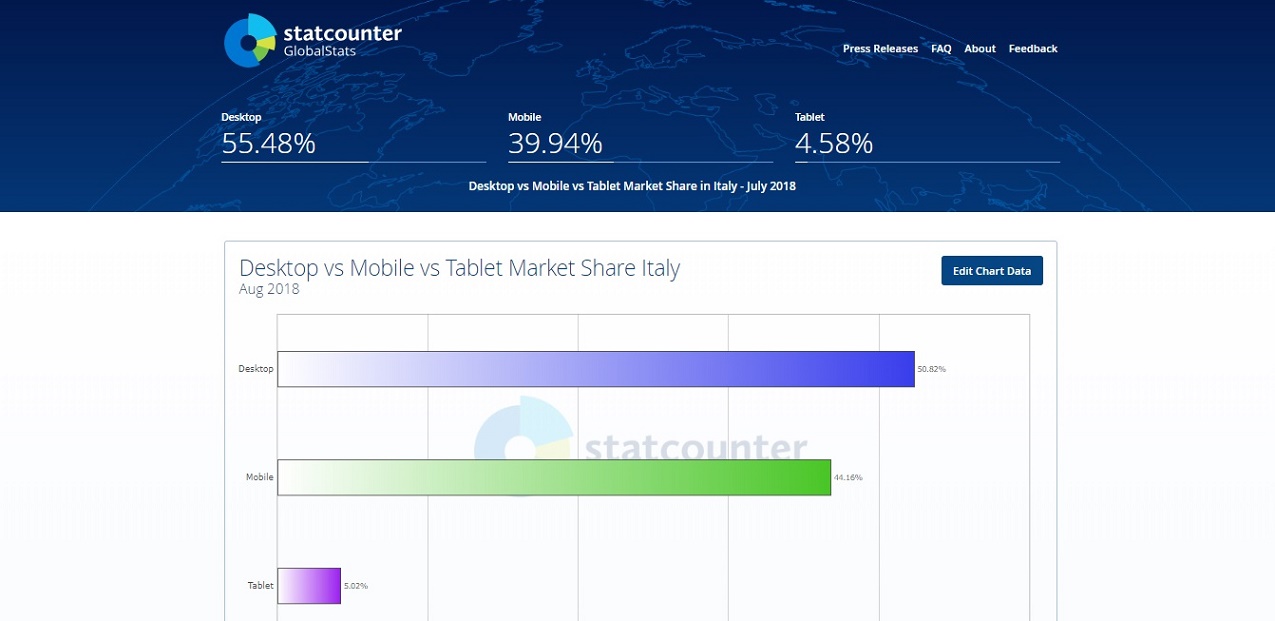The image size is (1275, 621).
Task: Click the Mobile 39.94% statistic
Action: [x=640, y=136]
